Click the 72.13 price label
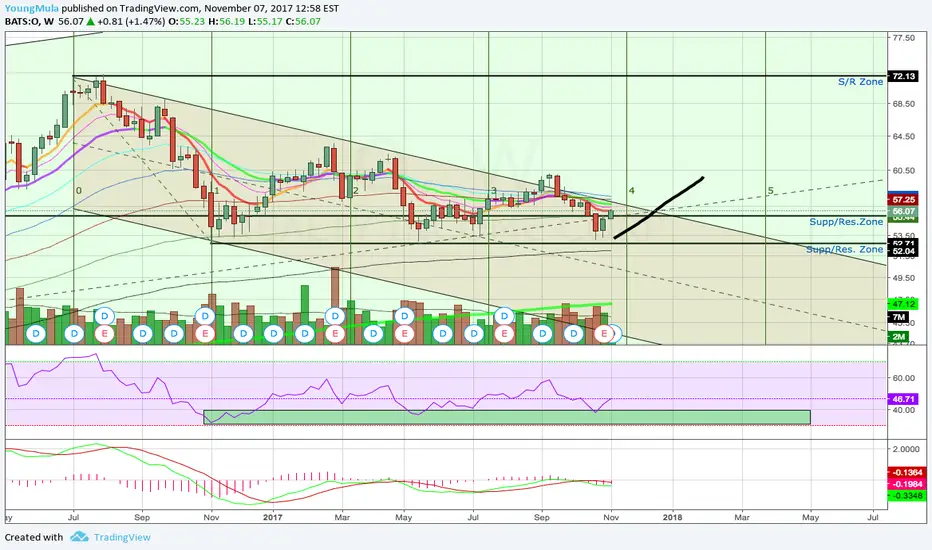 [903, 76]
